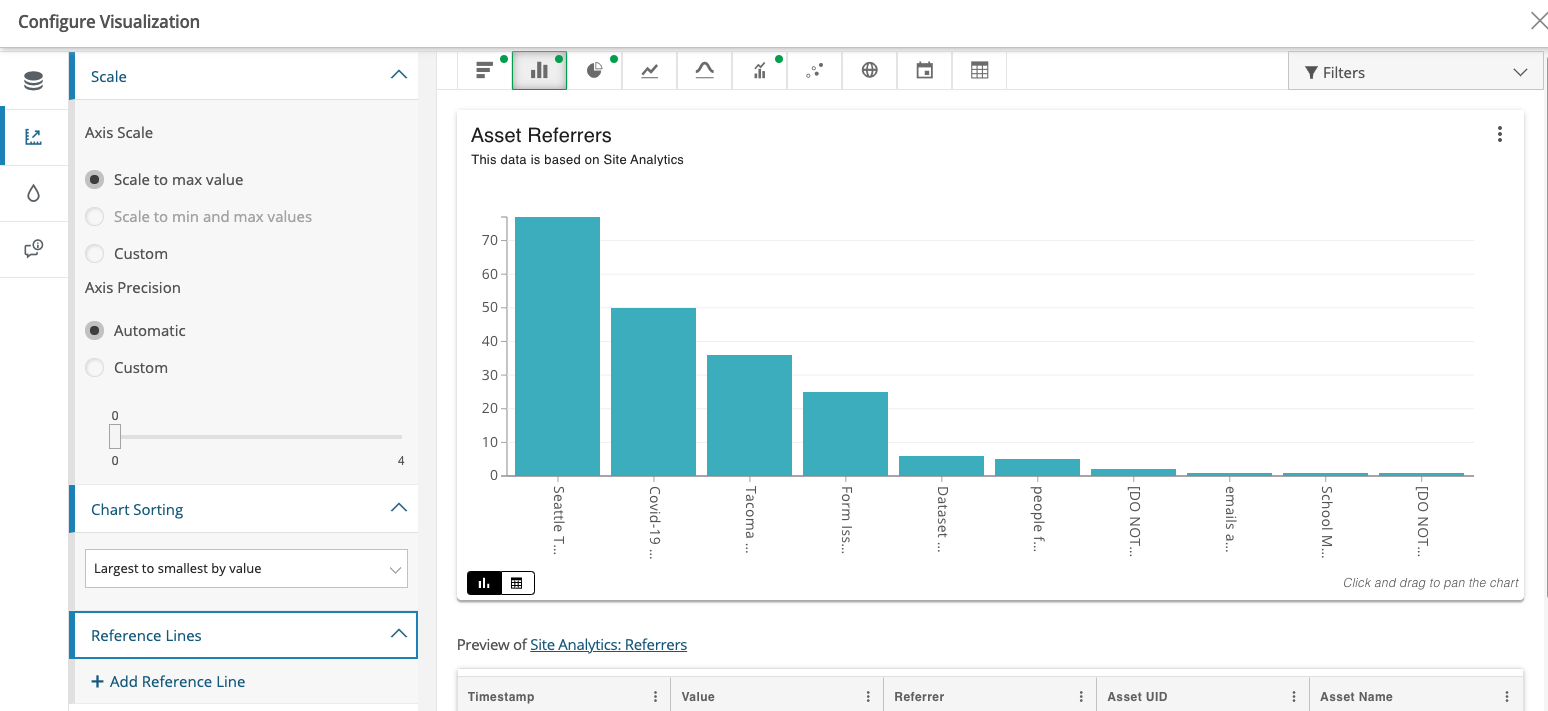The height and width of the screenshot is (711, 1548).
Task: Show chart view with the bar icon
Action: point(484,583)
